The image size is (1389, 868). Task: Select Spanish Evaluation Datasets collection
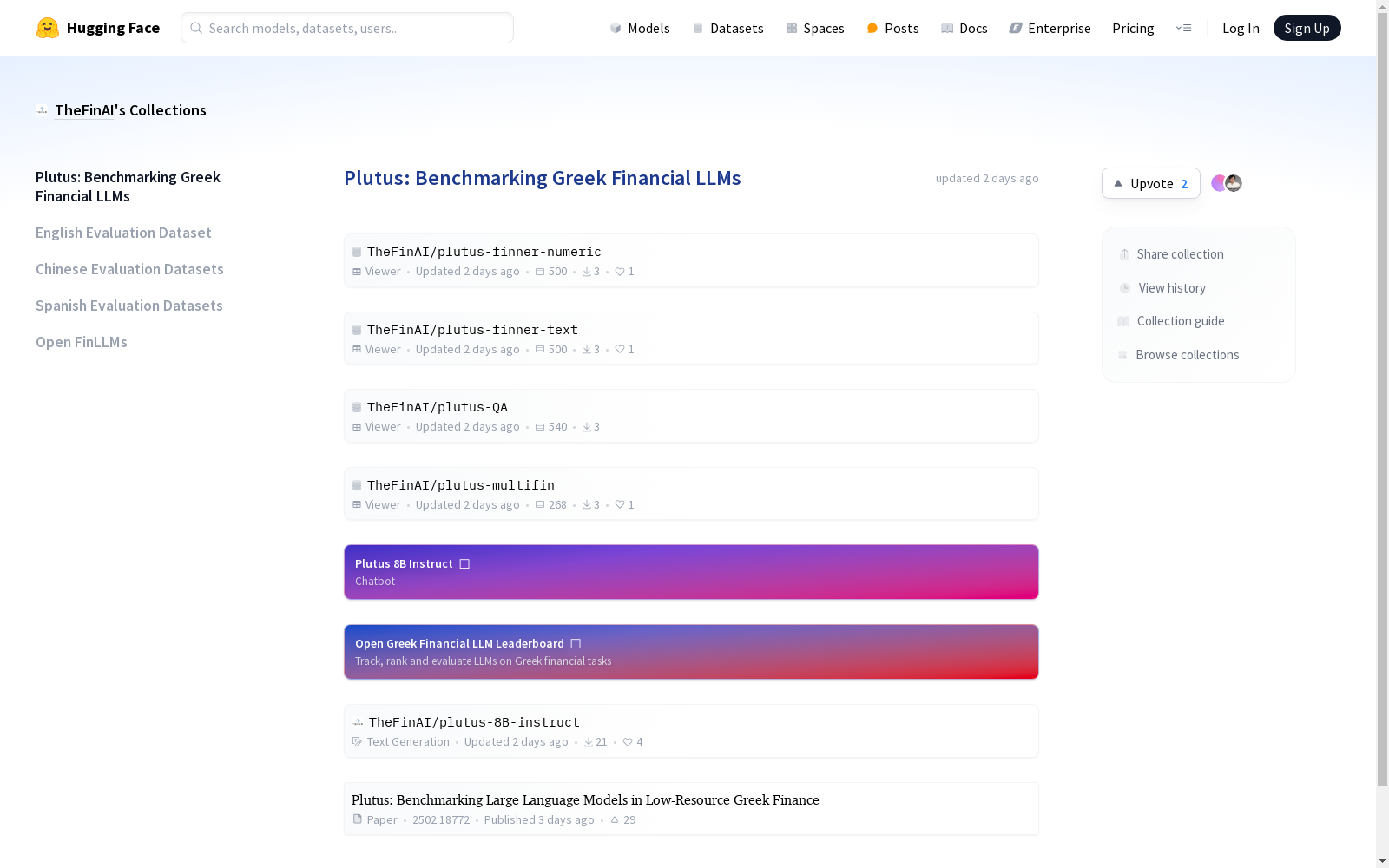click(x=129, y=306)
